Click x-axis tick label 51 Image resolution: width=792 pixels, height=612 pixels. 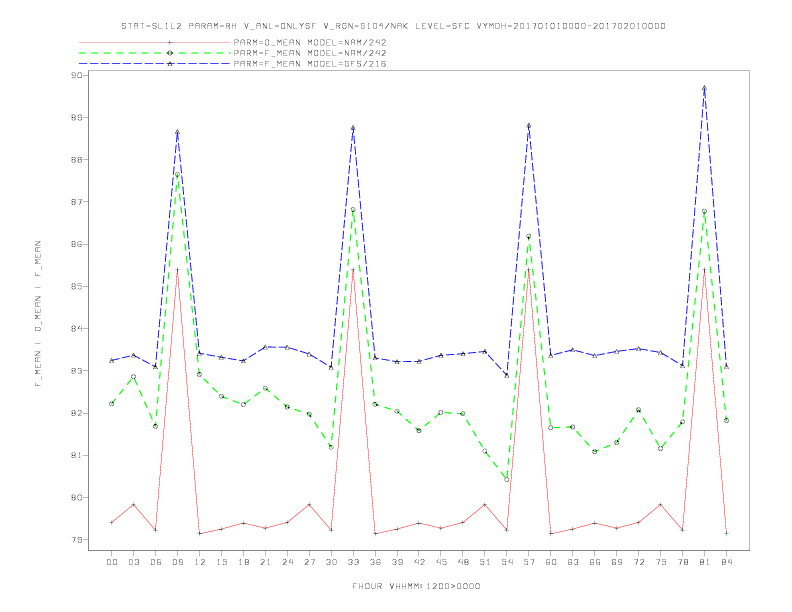tap(485, 562)
